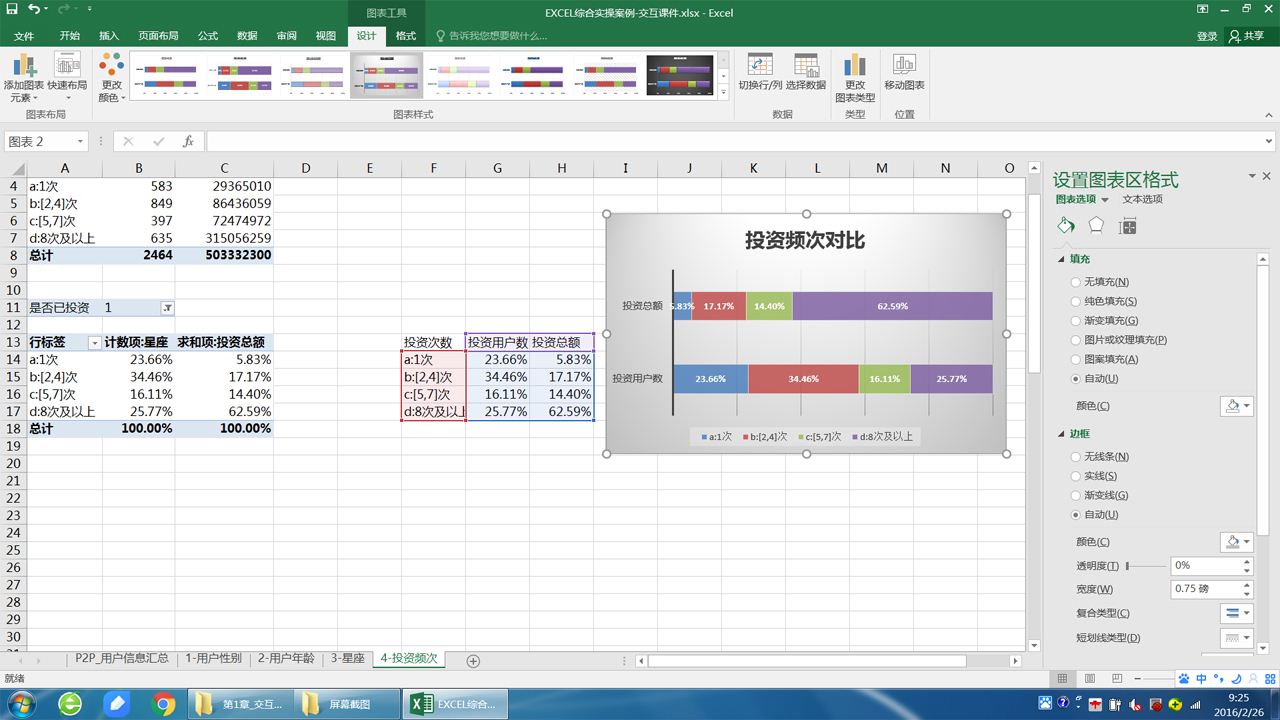
Task: Open the Customize Quick Access Toolbar dropdown
Action: pyautogui.click(x=89, y=10)
